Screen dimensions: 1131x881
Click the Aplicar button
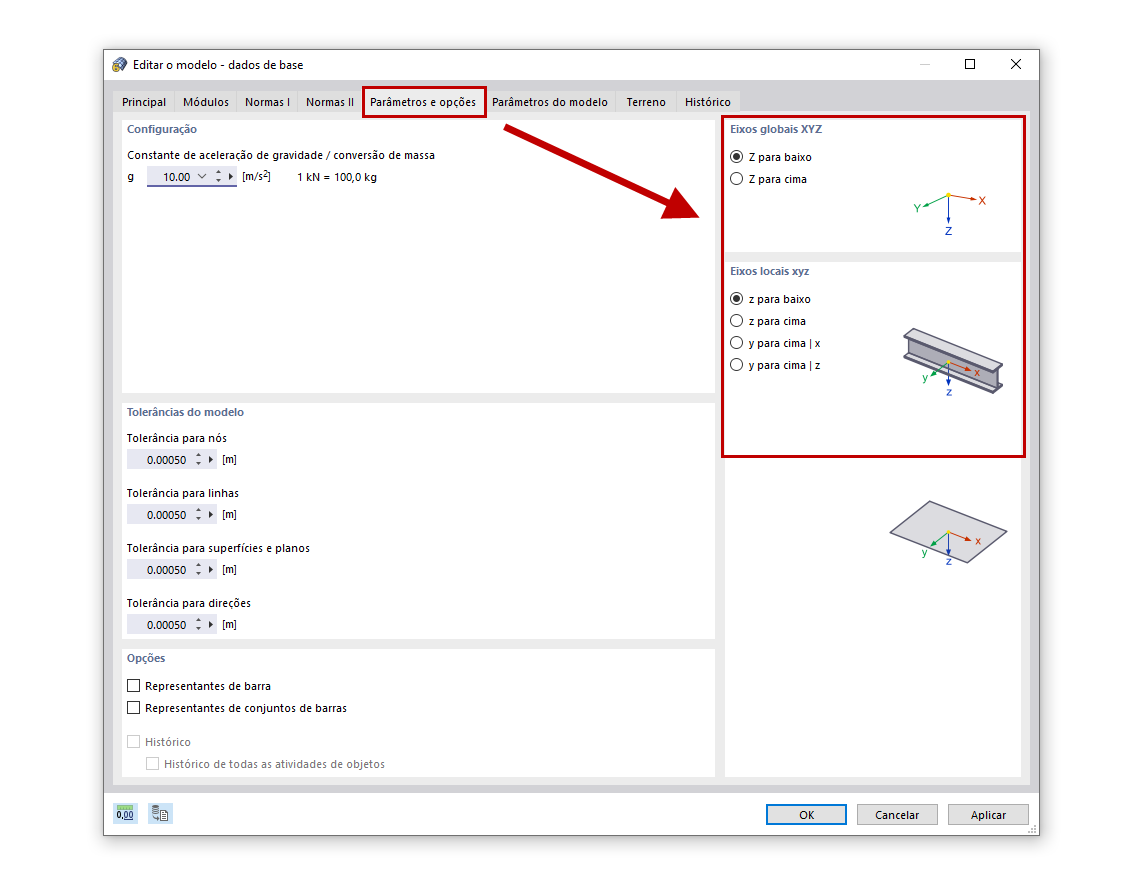pos(987,815)
